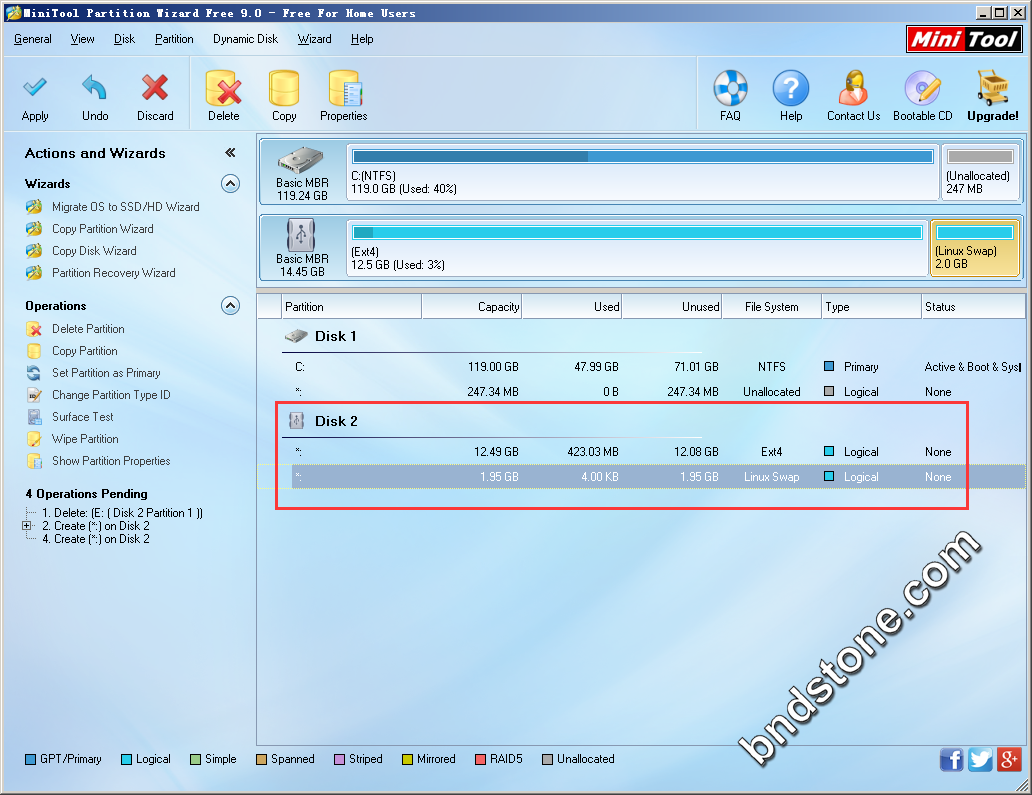Sort by the Used column header
The width and height of the screenshot is (1032, 795).
572,307
